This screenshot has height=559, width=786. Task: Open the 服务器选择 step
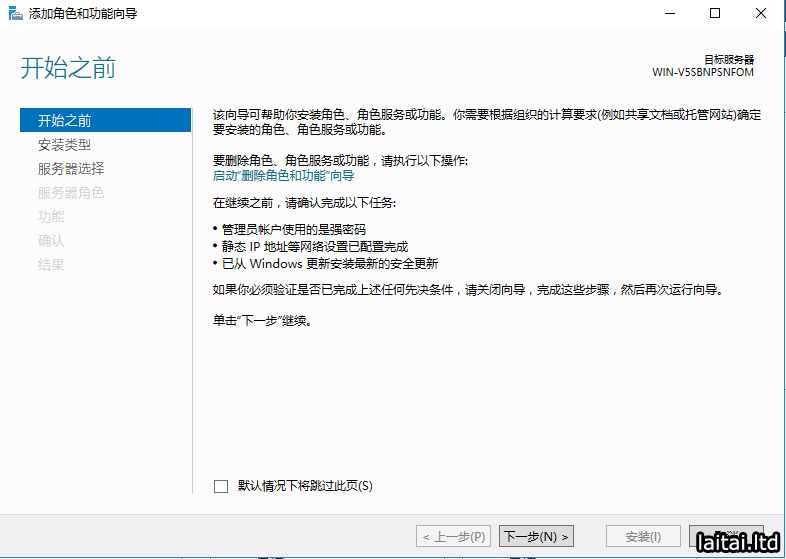pyautogui.click(x=71, y=169)
